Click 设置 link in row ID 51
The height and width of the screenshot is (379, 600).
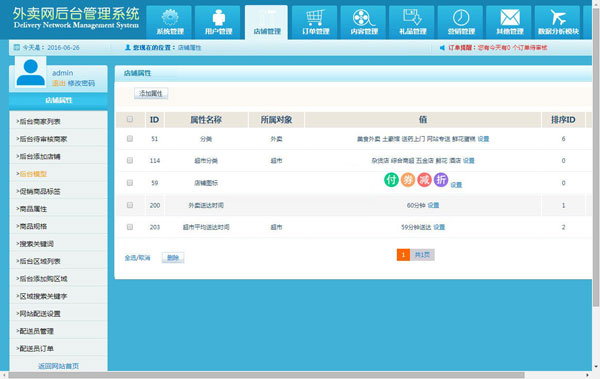(x=483, y=139)
